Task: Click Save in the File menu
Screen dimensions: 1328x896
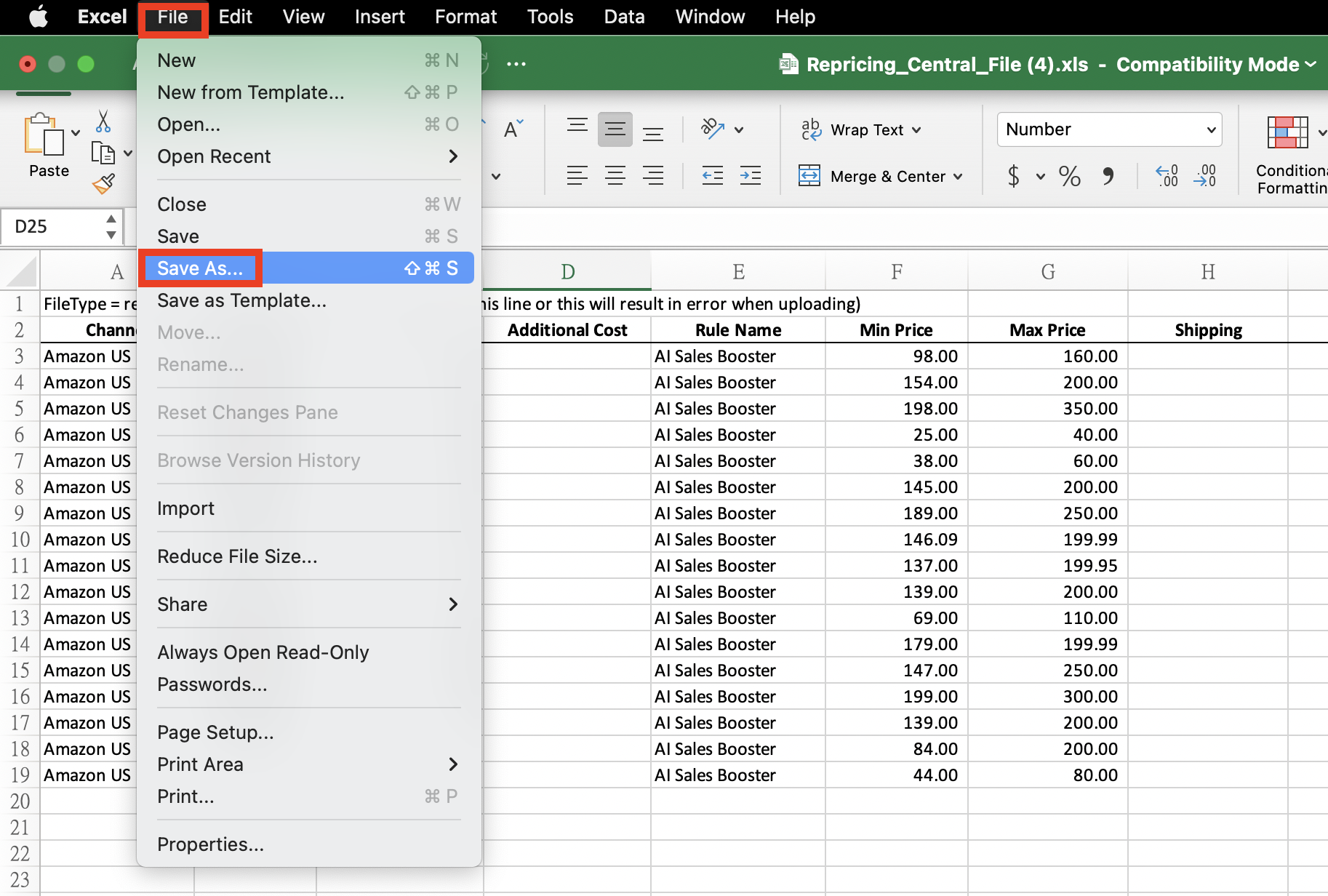Action: (x=308, y=236)
